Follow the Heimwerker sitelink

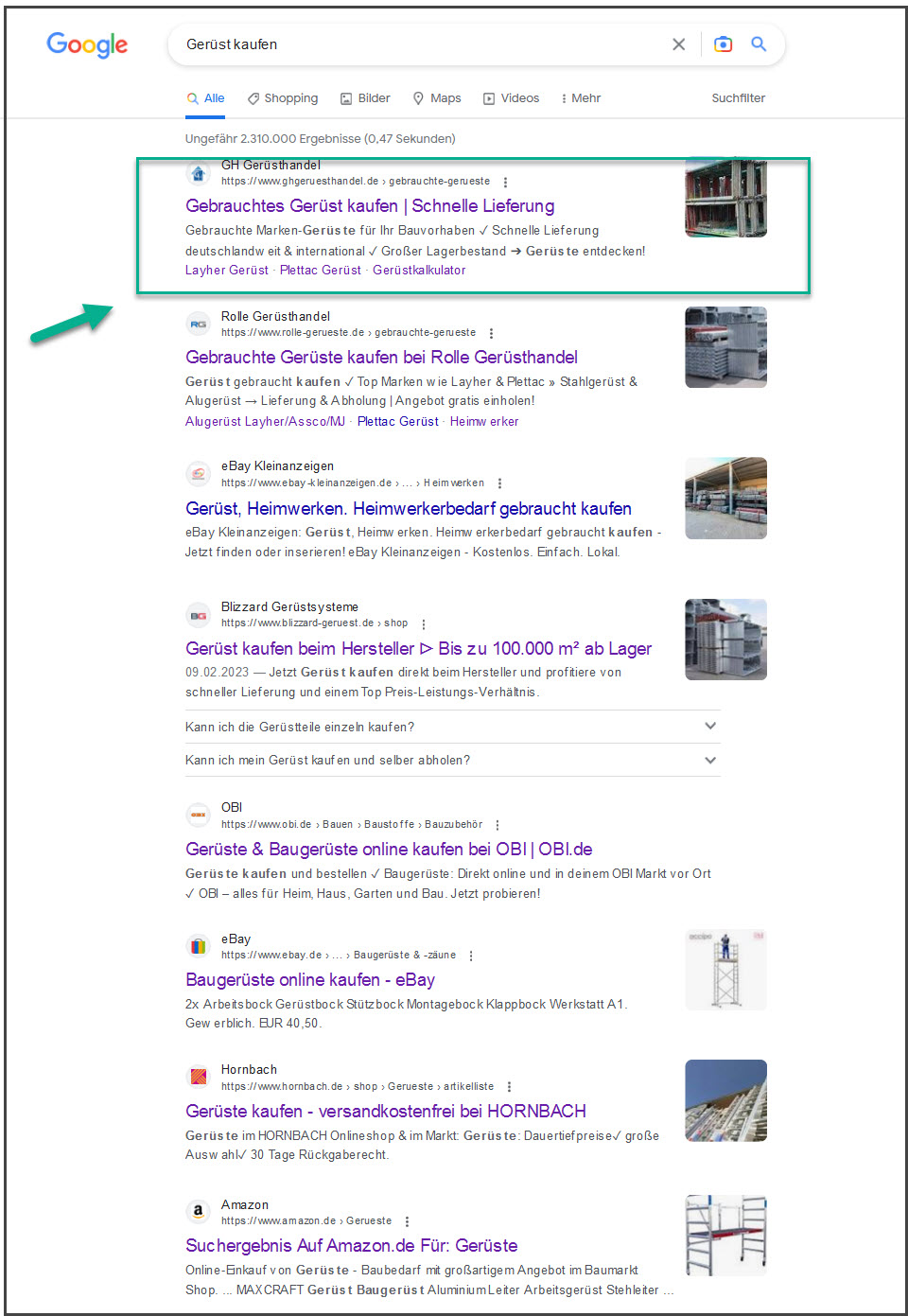[484, 422]
